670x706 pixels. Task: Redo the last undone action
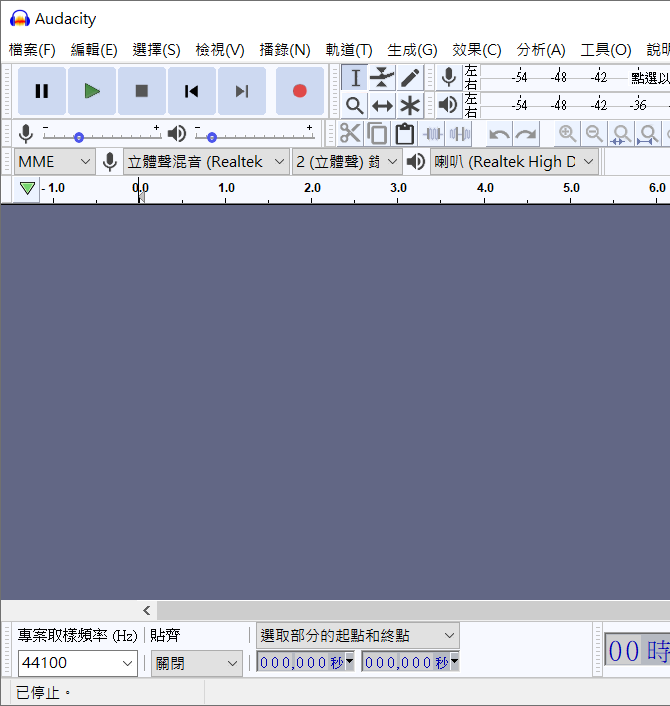click(526, 134)
